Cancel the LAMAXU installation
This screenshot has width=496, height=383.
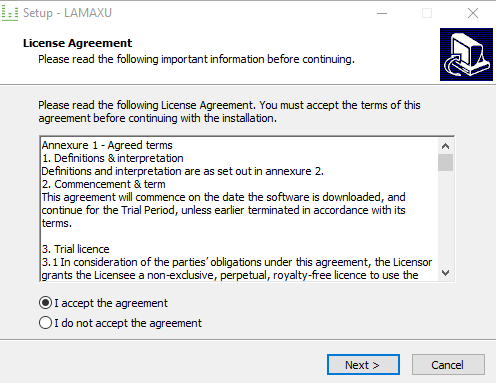(x=448, y=365)
